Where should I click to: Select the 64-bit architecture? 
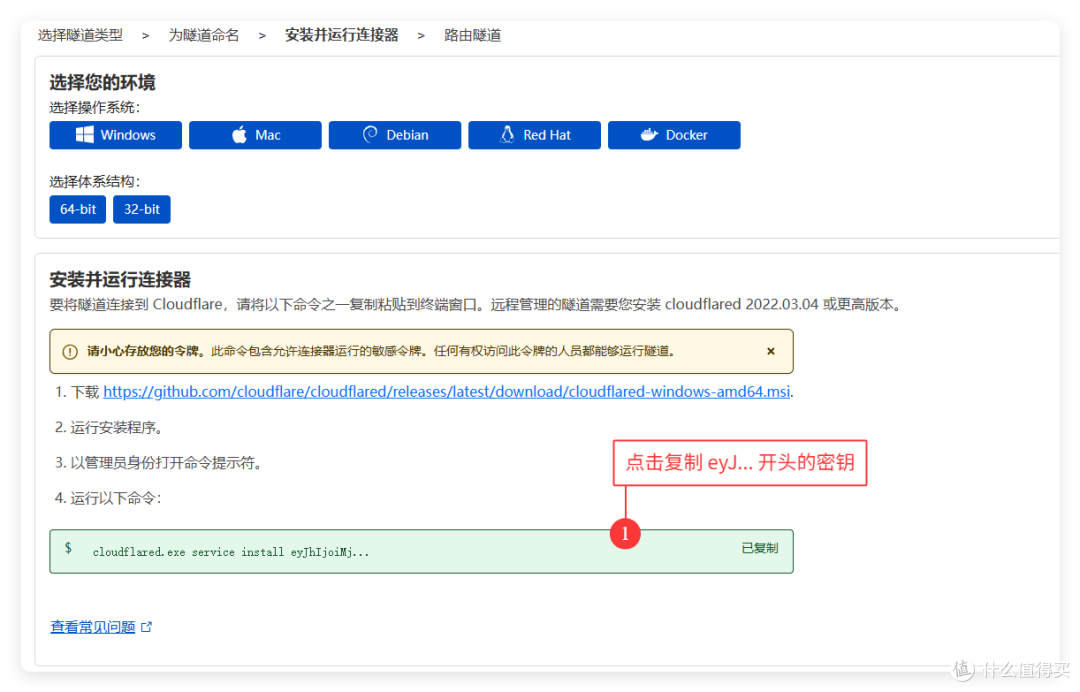(78, 209)
